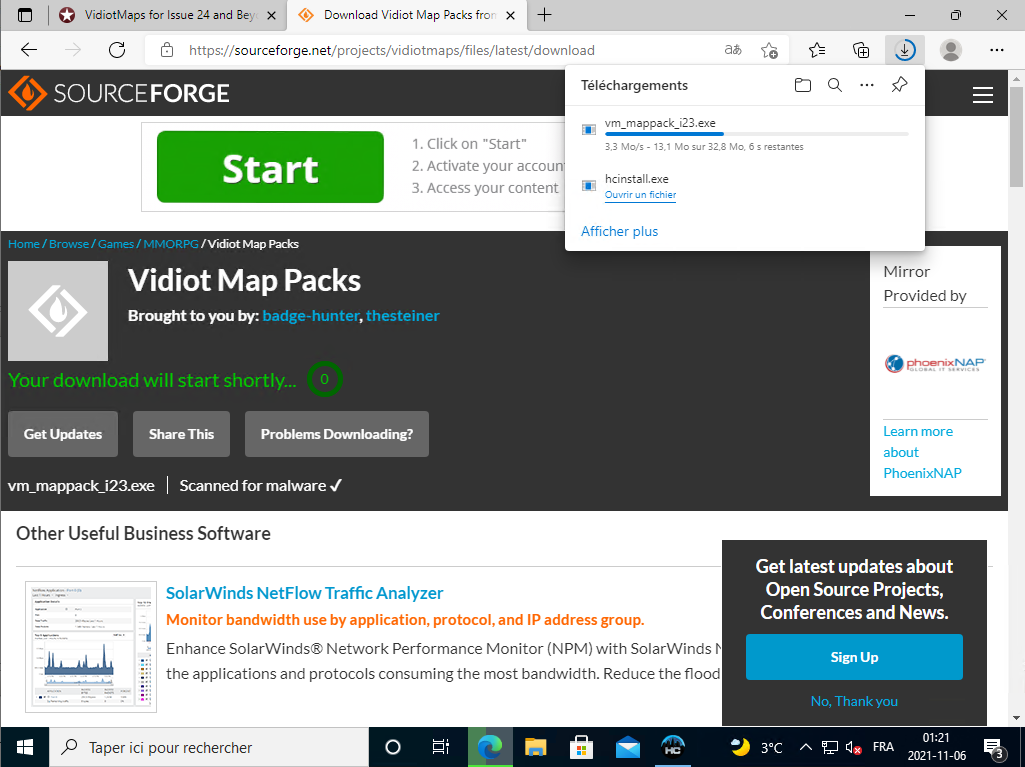Screen dimensions: 1025x767
Task: Add this page to favorites star
Action: pyautogui.click(x=769, y=50)
